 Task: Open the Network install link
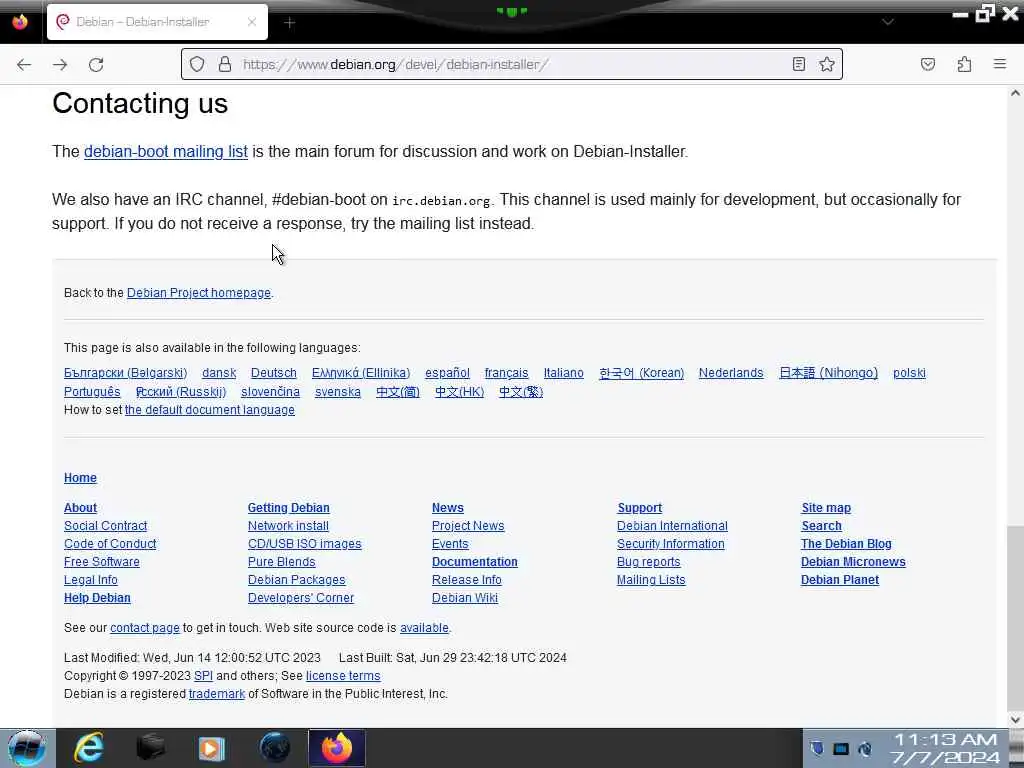[288, 526]
